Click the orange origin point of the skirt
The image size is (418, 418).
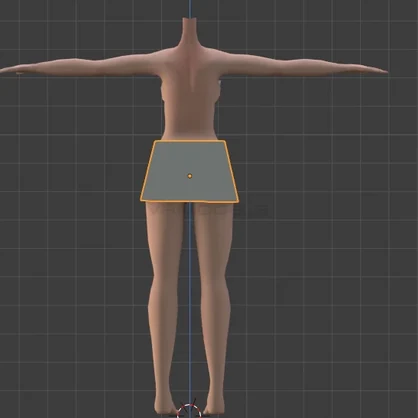(190, 176)
